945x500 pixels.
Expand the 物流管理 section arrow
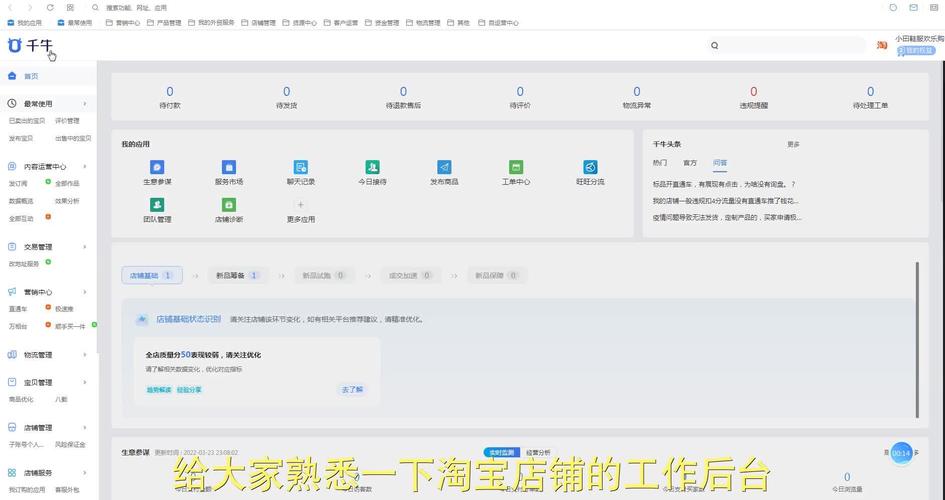click(x=84, y=355)
